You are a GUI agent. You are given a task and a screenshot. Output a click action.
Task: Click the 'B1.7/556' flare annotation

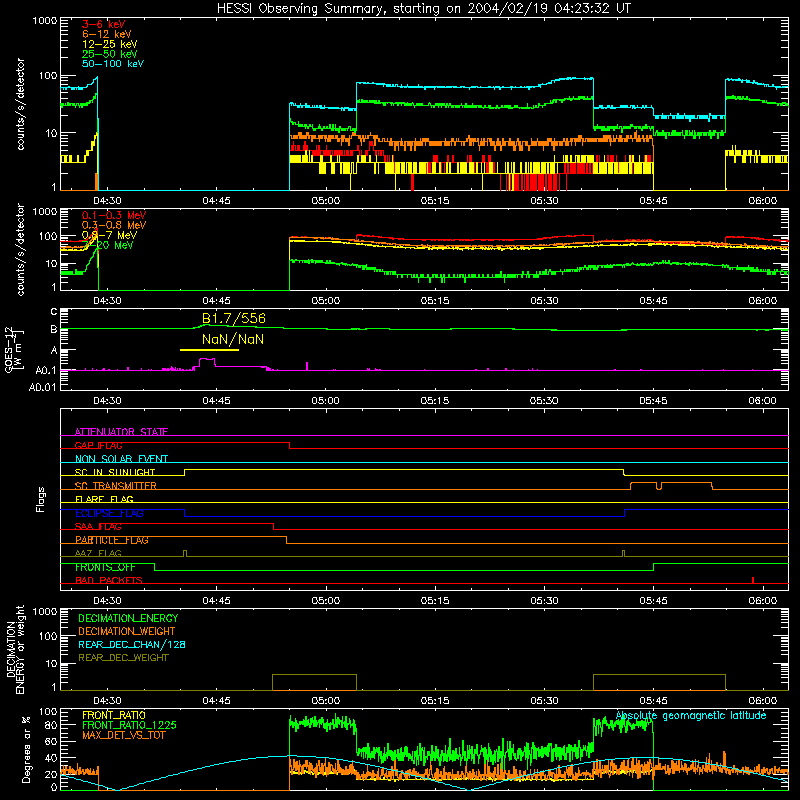[x=234, y=318]
